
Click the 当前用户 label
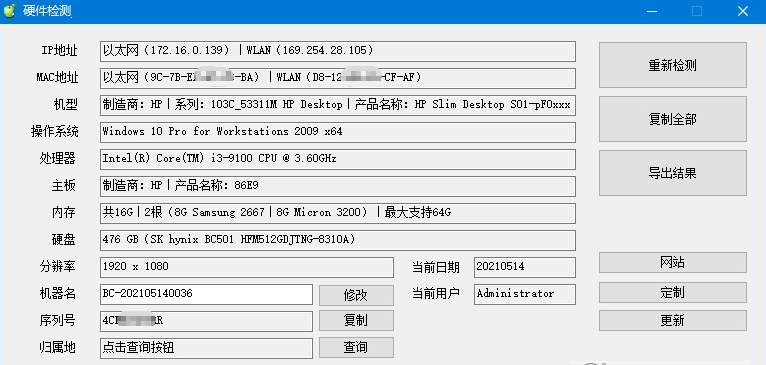(436, 294)
